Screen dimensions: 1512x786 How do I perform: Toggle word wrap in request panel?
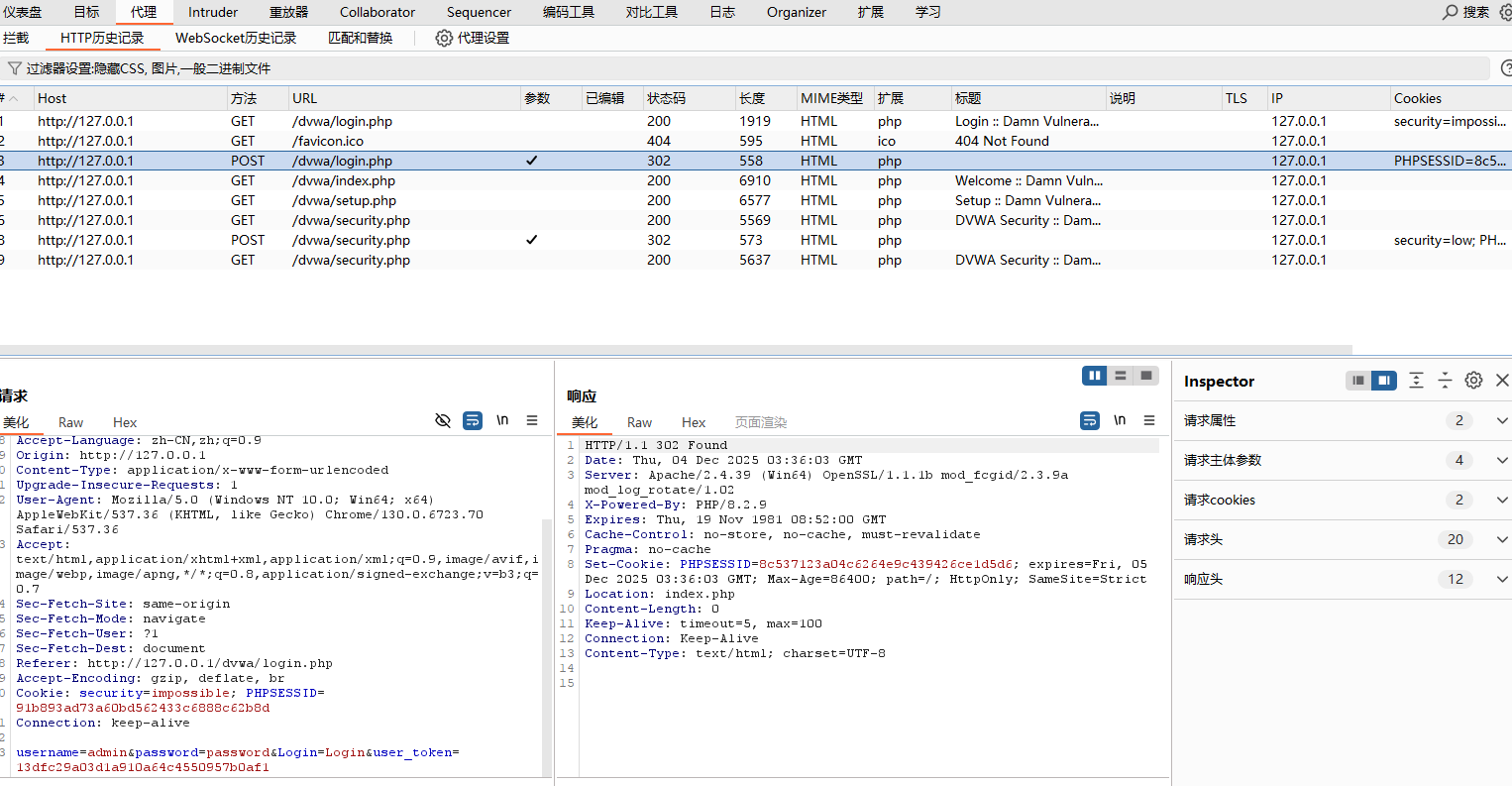(x=473, y=420)
